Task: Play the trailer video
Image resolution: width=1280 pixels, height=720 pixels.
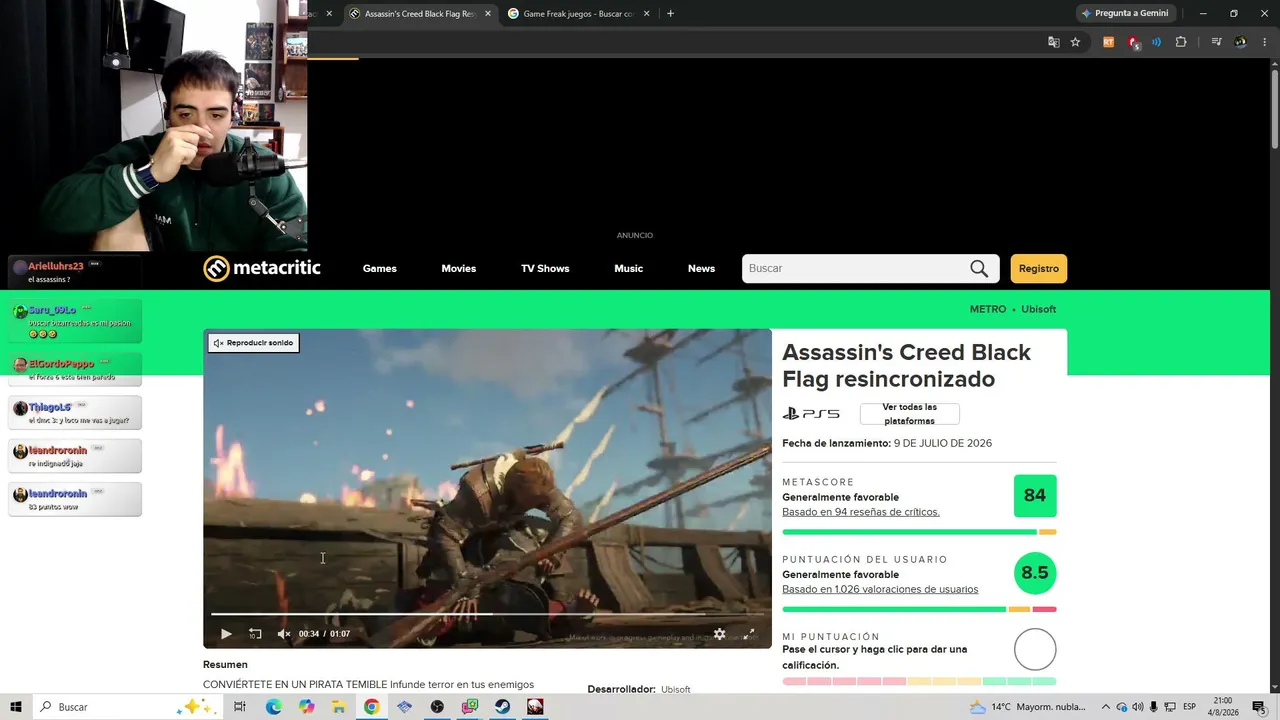Action: (x=226, y=634)
